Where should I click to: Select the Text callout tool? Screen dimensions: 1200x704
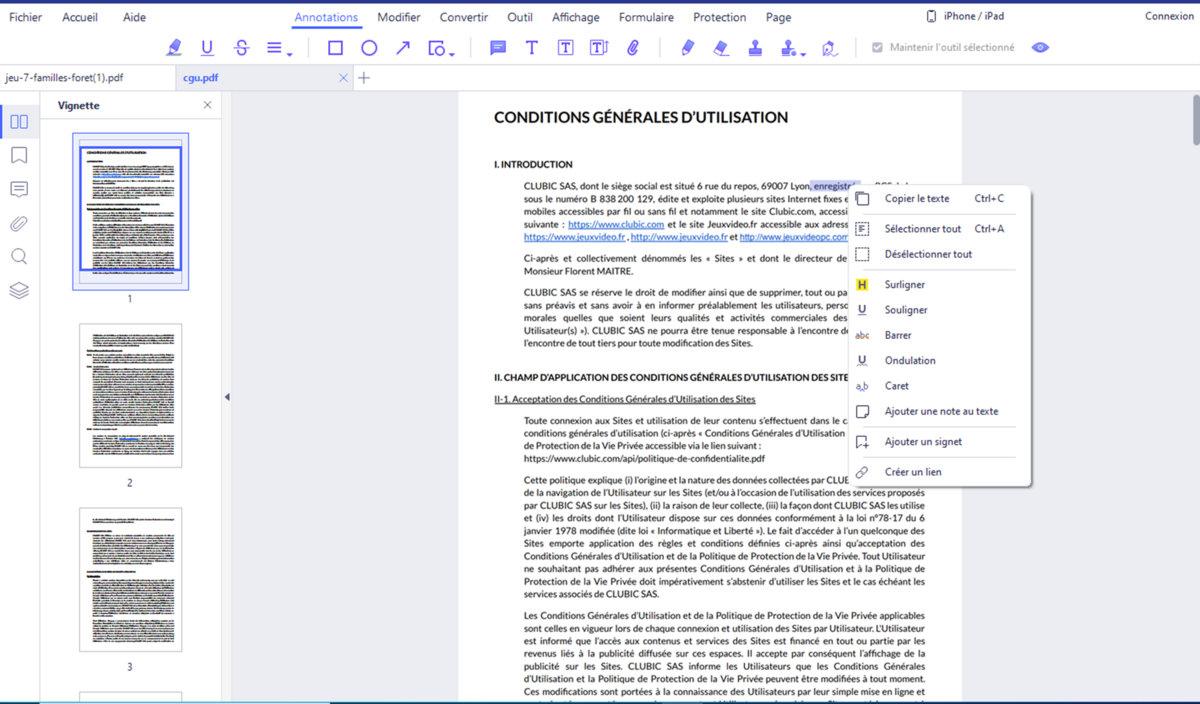pyautogui.click(x=599, y=47)
